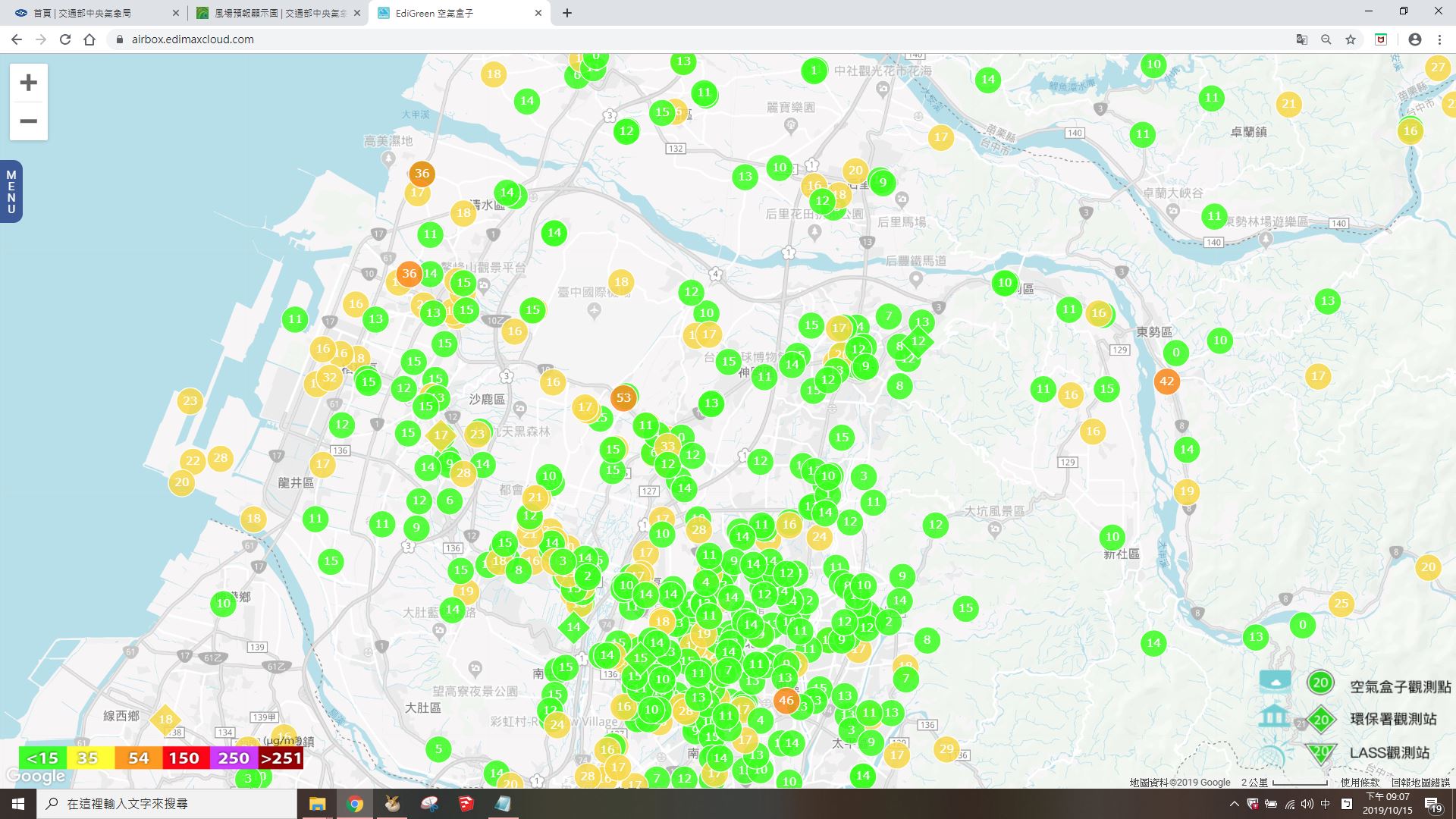
Task: Open the 回報地圖錯誤 report link
Action: pos(1420,783)
